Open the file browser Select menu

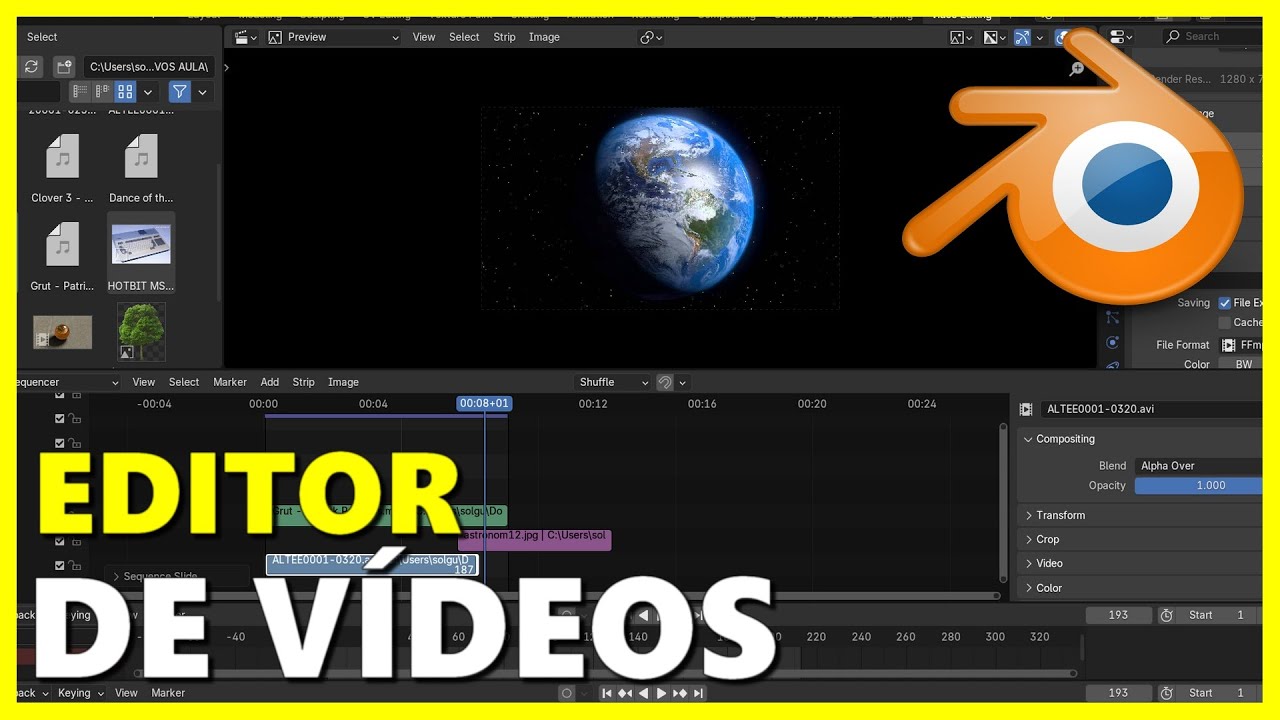click(x=42, y=37)
